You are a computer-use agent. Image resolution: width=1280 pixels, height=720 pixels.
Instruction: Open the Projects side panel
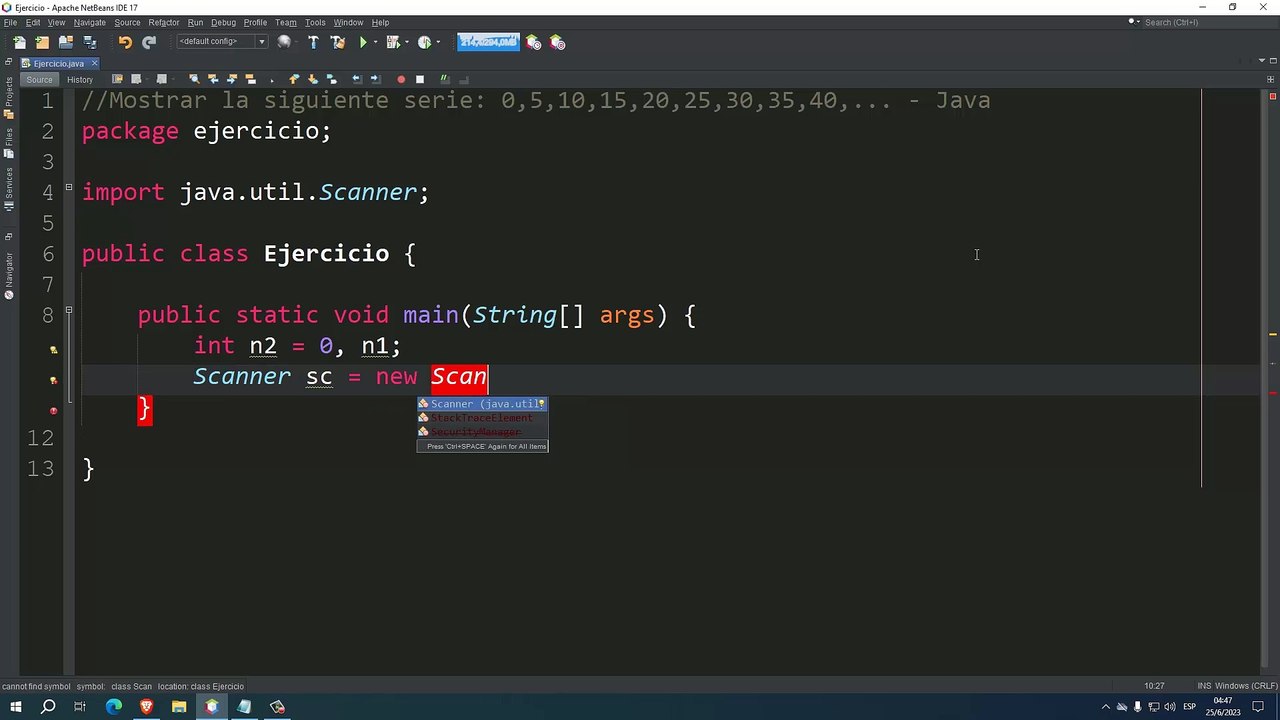9,99
